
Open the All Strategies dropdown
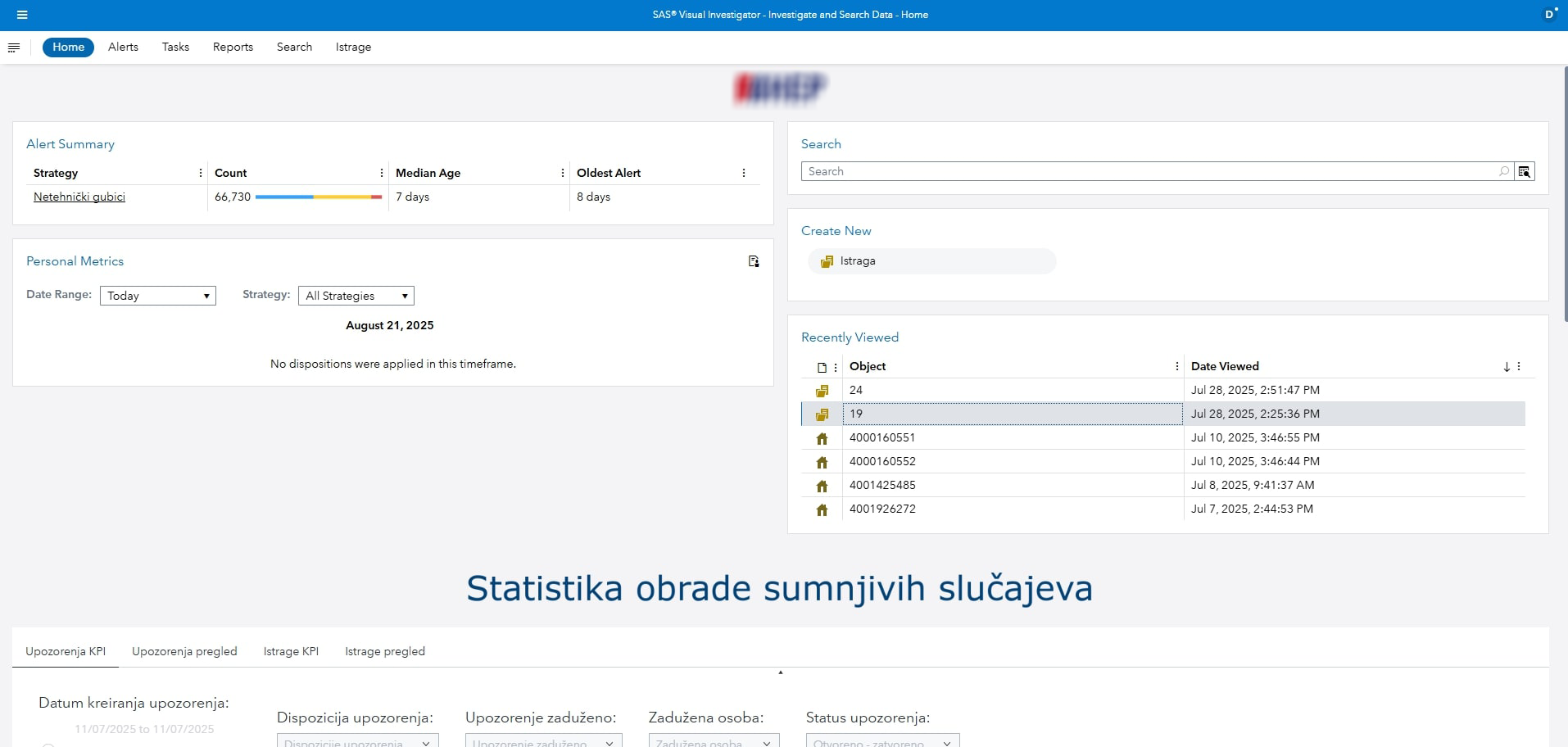356,296
